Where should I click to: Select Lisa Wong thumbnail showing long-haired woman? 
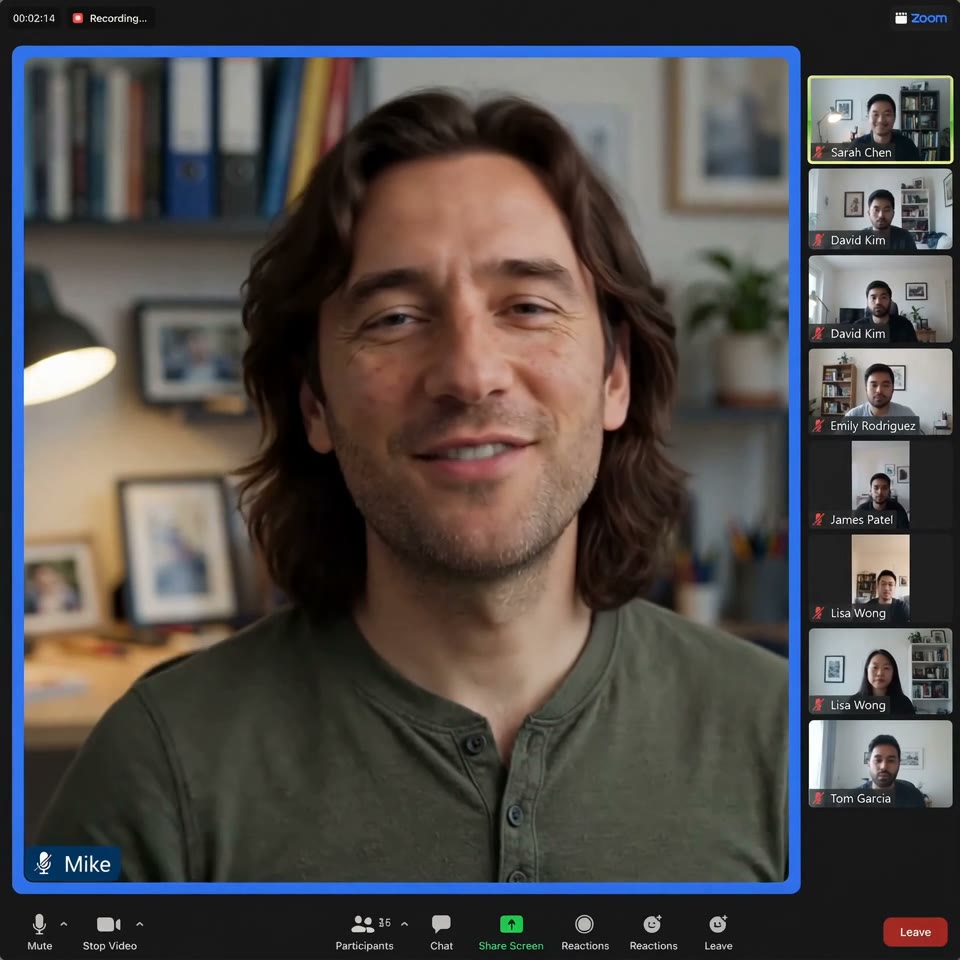[x=880, y=671]
